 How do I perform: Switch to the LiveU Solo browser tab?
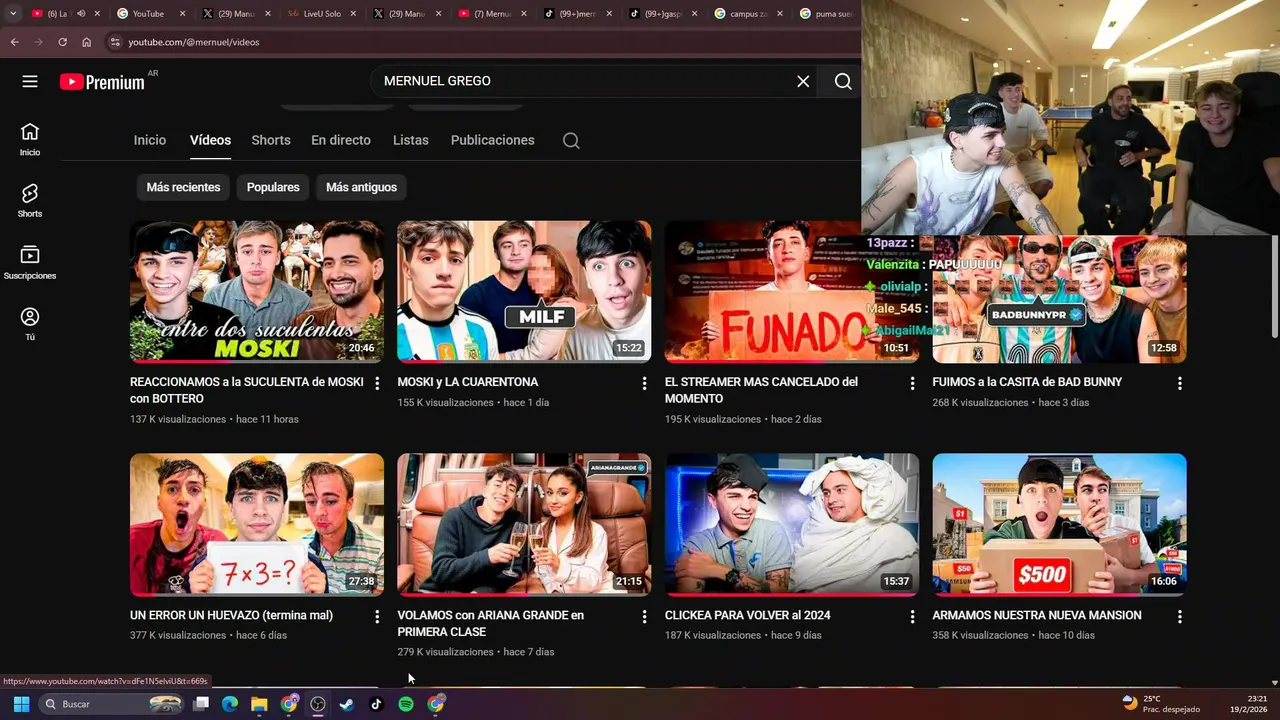tap(320, 14)
